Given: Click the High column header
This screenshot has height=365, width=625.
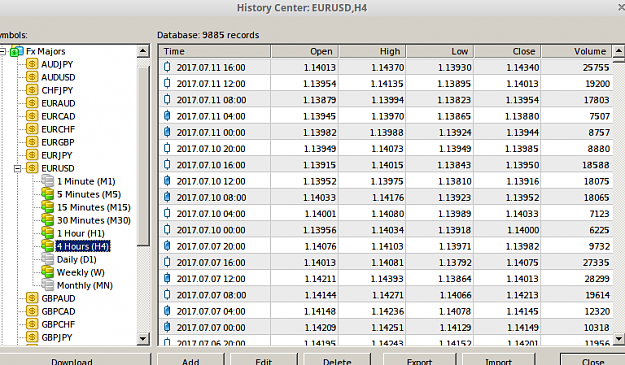Looking at the screenshot, I should (373, 51).
